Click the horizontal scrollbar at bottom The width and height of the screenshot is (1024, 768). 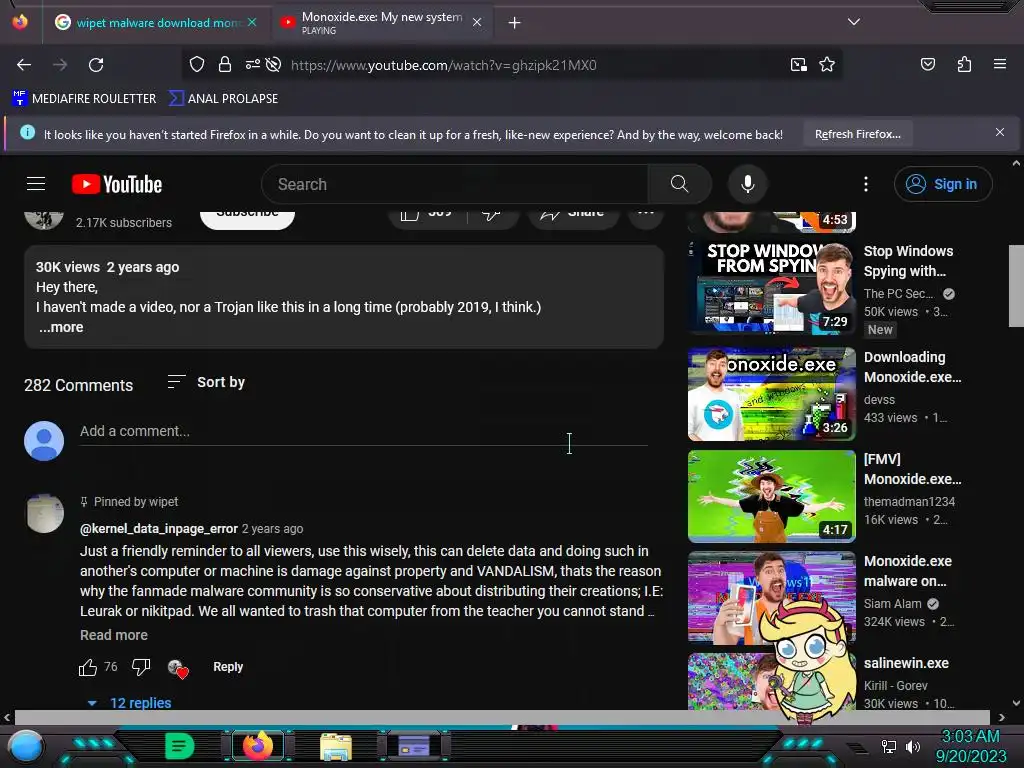(x=502, y=717)
